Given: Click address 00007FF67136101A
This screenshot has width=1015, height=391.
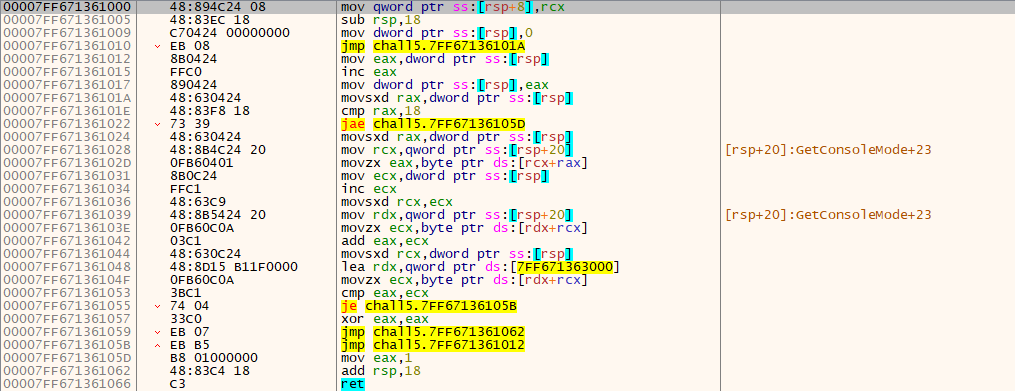Looking at the screenshot, I should tap(66, 98).
